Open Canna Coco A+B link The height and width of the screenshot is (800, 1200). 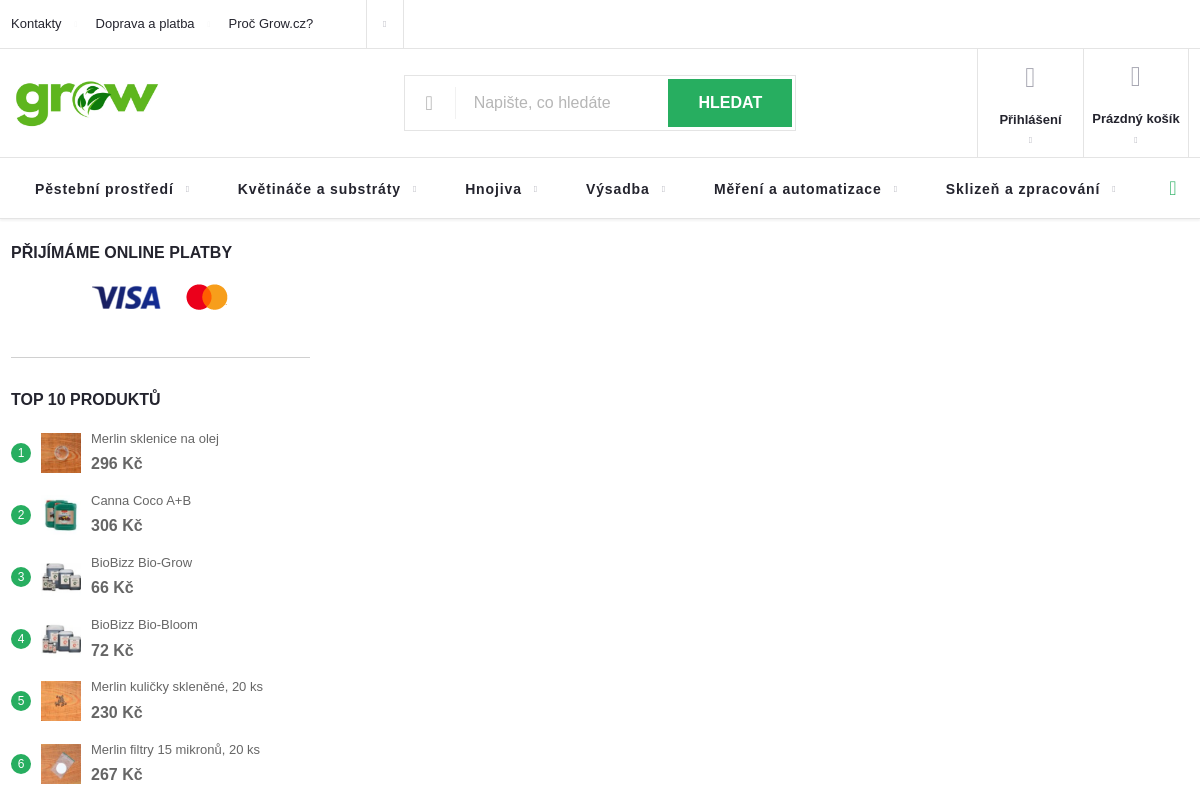point(141,501)
